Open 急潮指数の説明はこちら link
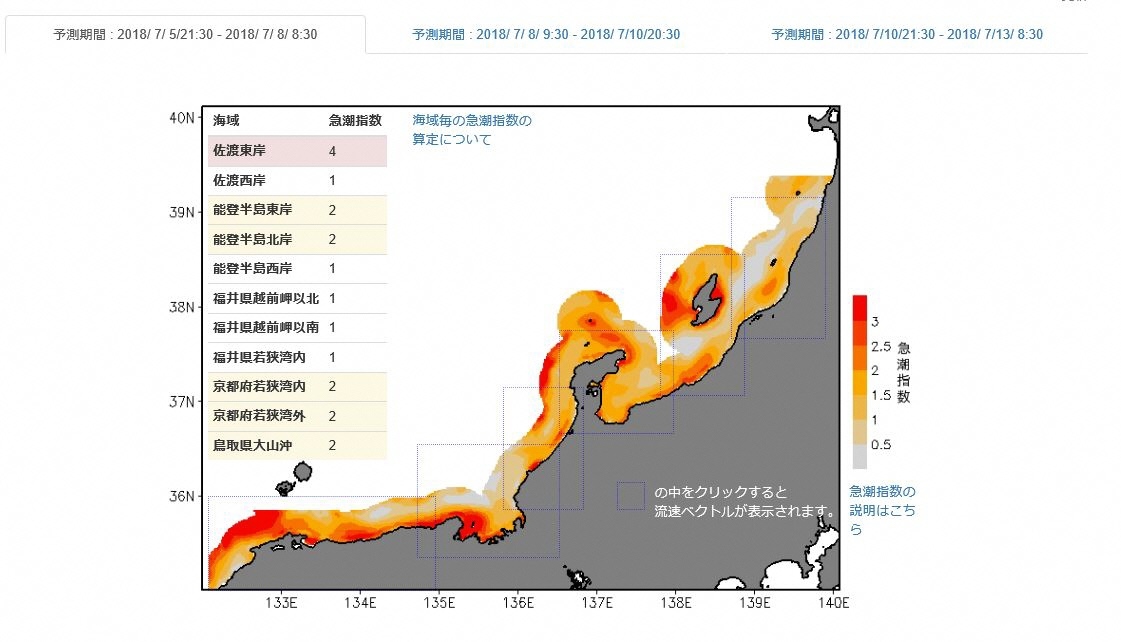Screen dimensions: 1121x642 click(x=882, y=510)
